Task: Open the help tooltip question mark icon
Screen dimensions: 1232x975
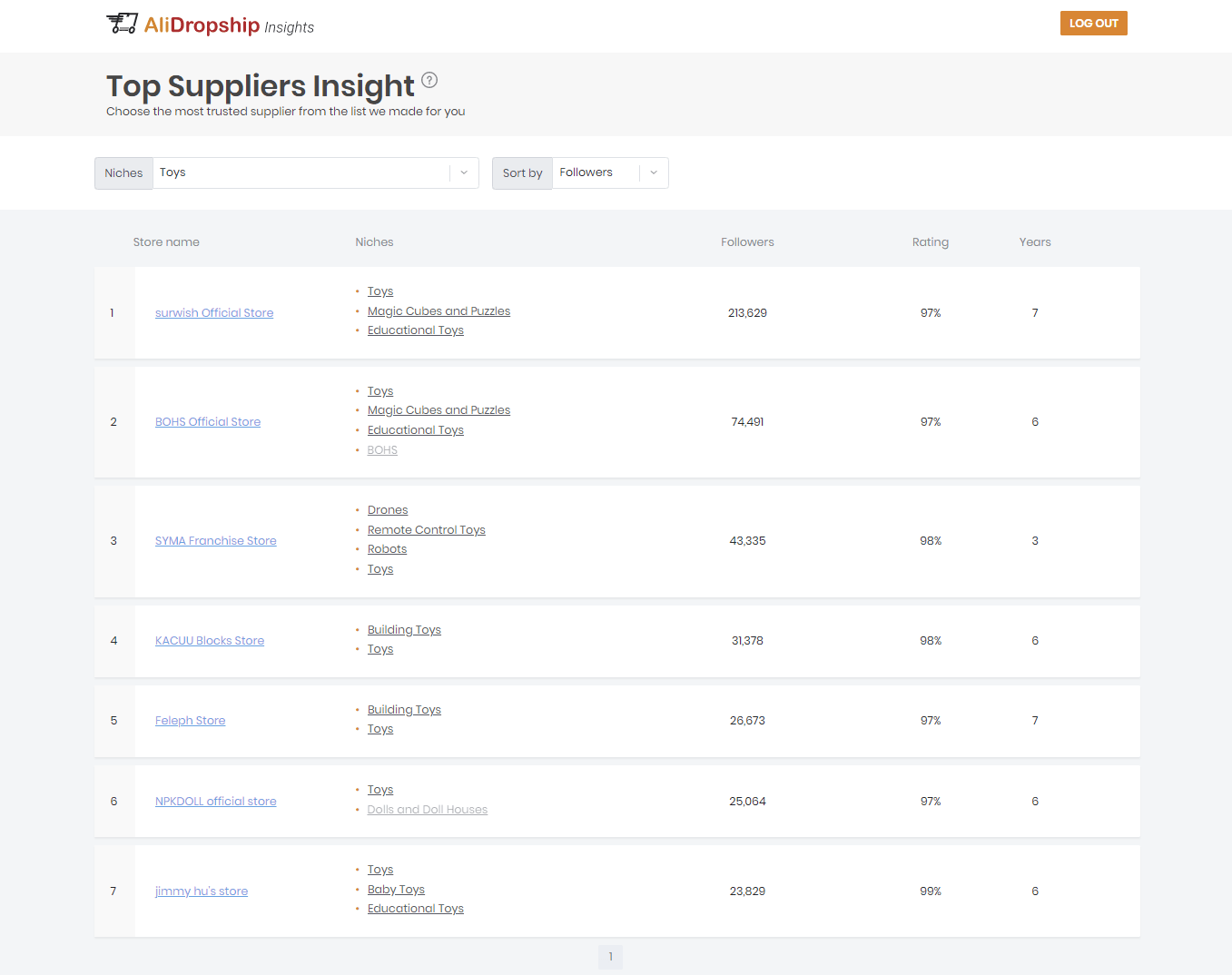Action: [x=429, y=80]
